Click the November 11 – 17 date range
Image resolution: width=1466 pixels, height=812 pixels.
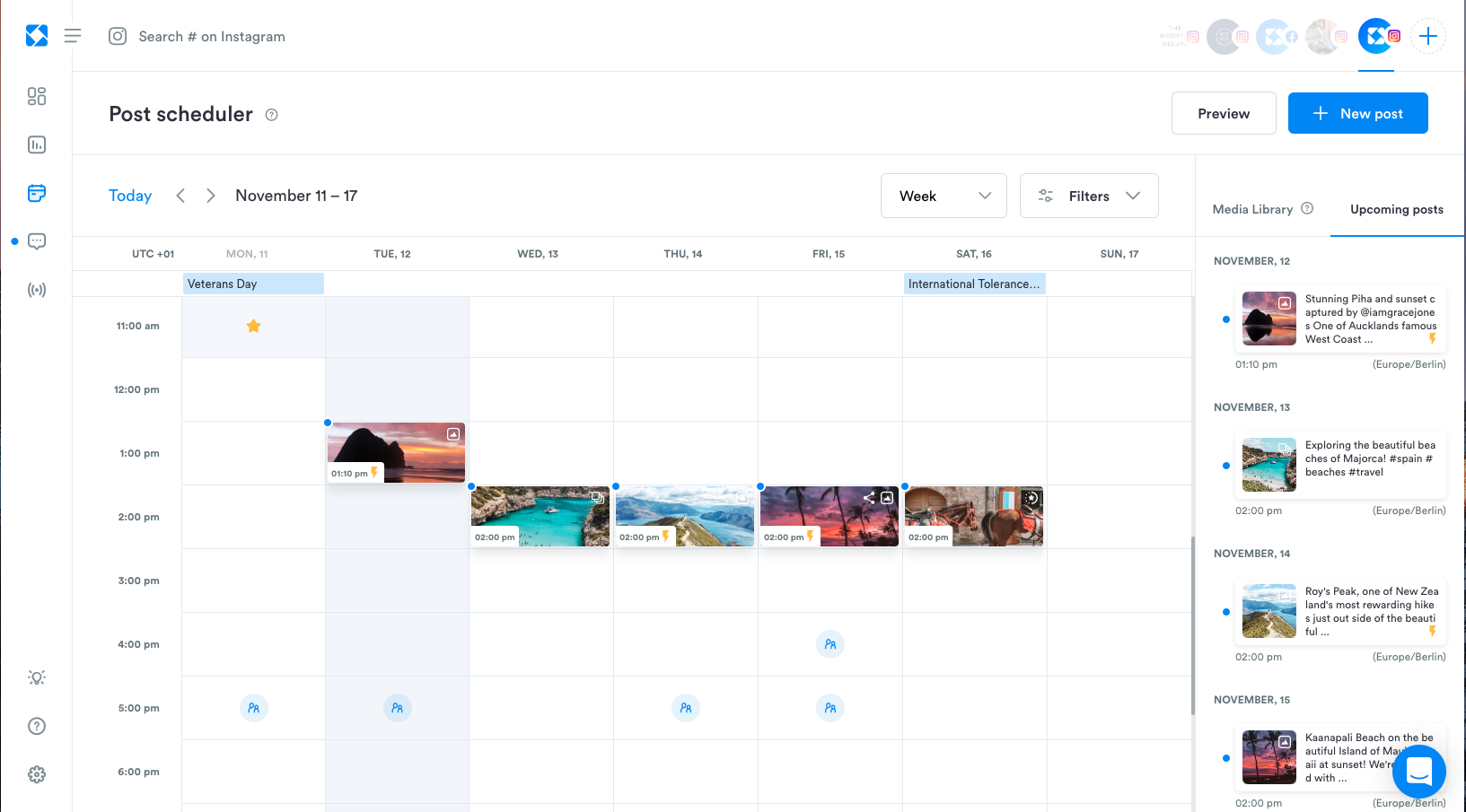296,196
